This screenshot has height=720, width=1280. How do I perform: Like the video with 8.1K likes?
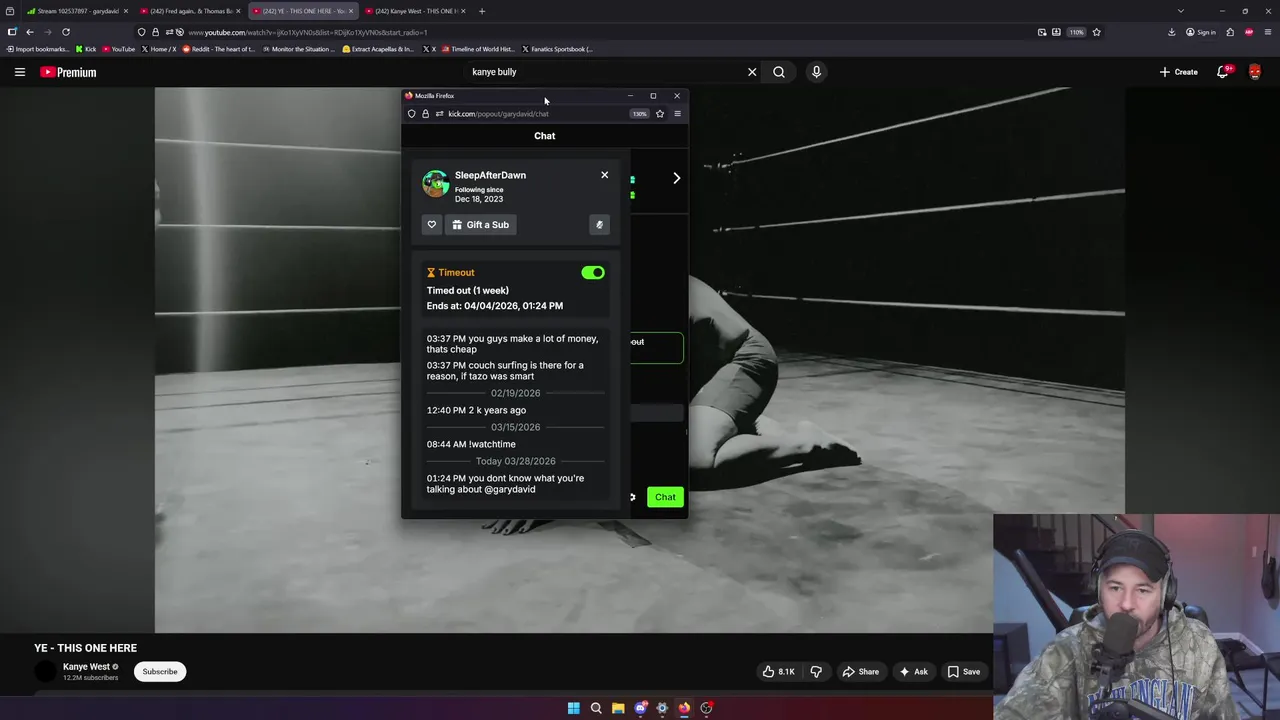point(779,672)
